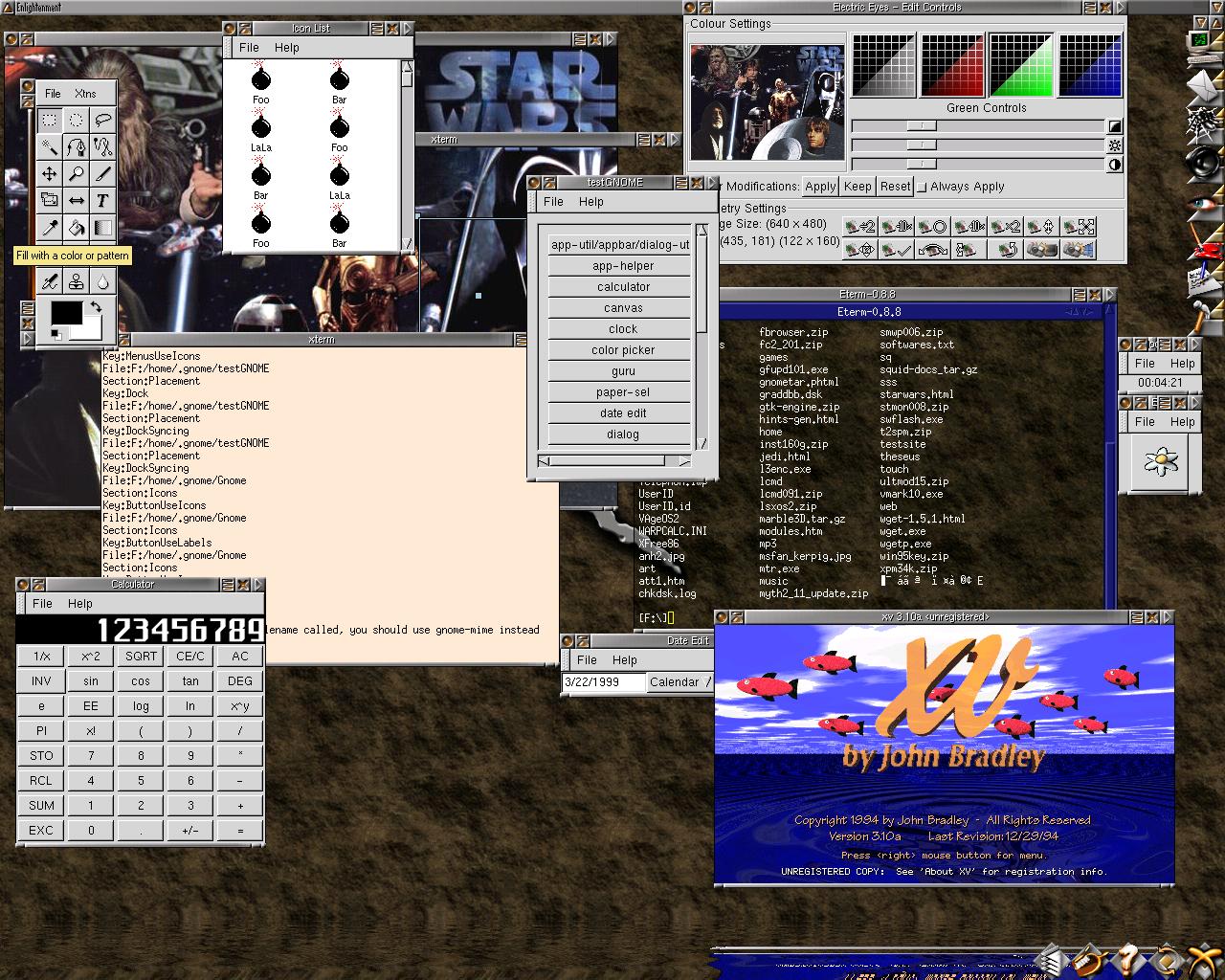Select the magnifying glass zoom tool
Screen dimensions: 1225x980
[x=76, y=174]
